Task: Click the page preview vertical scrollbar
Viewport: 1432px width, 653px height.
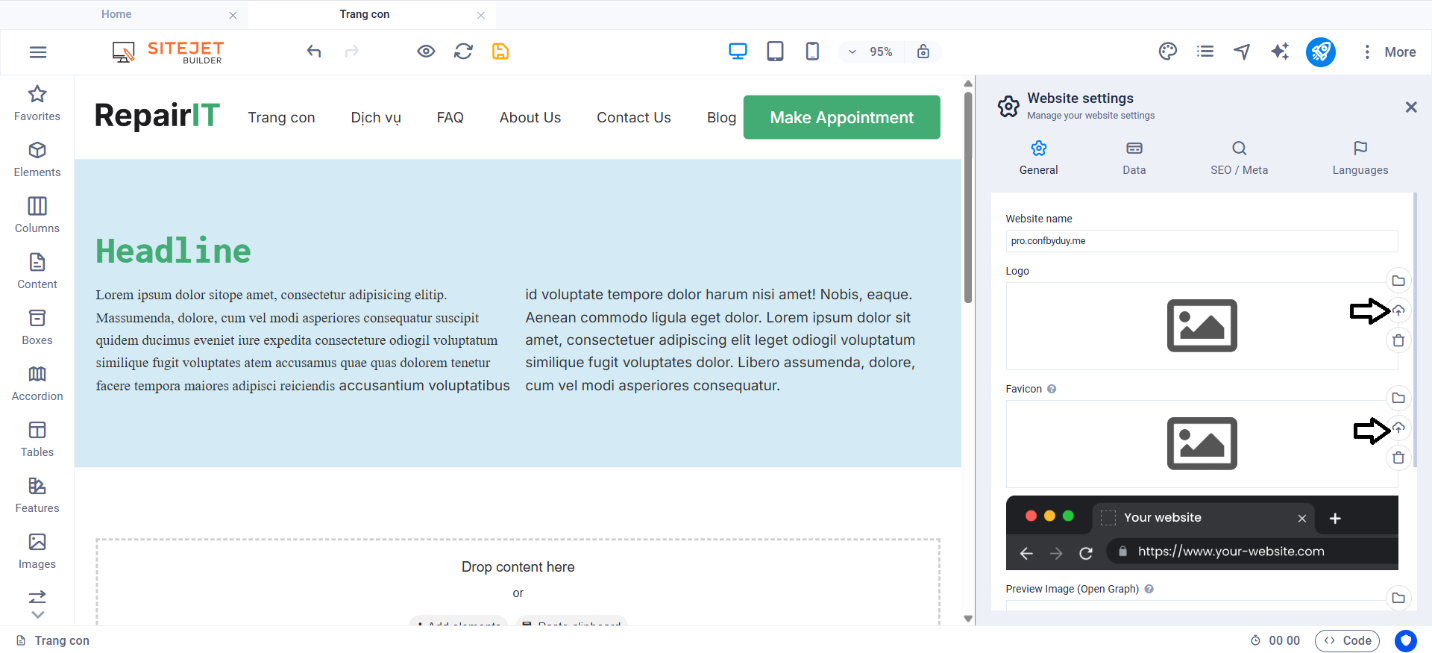Action: pyautogui.click(x=968, y=200)
